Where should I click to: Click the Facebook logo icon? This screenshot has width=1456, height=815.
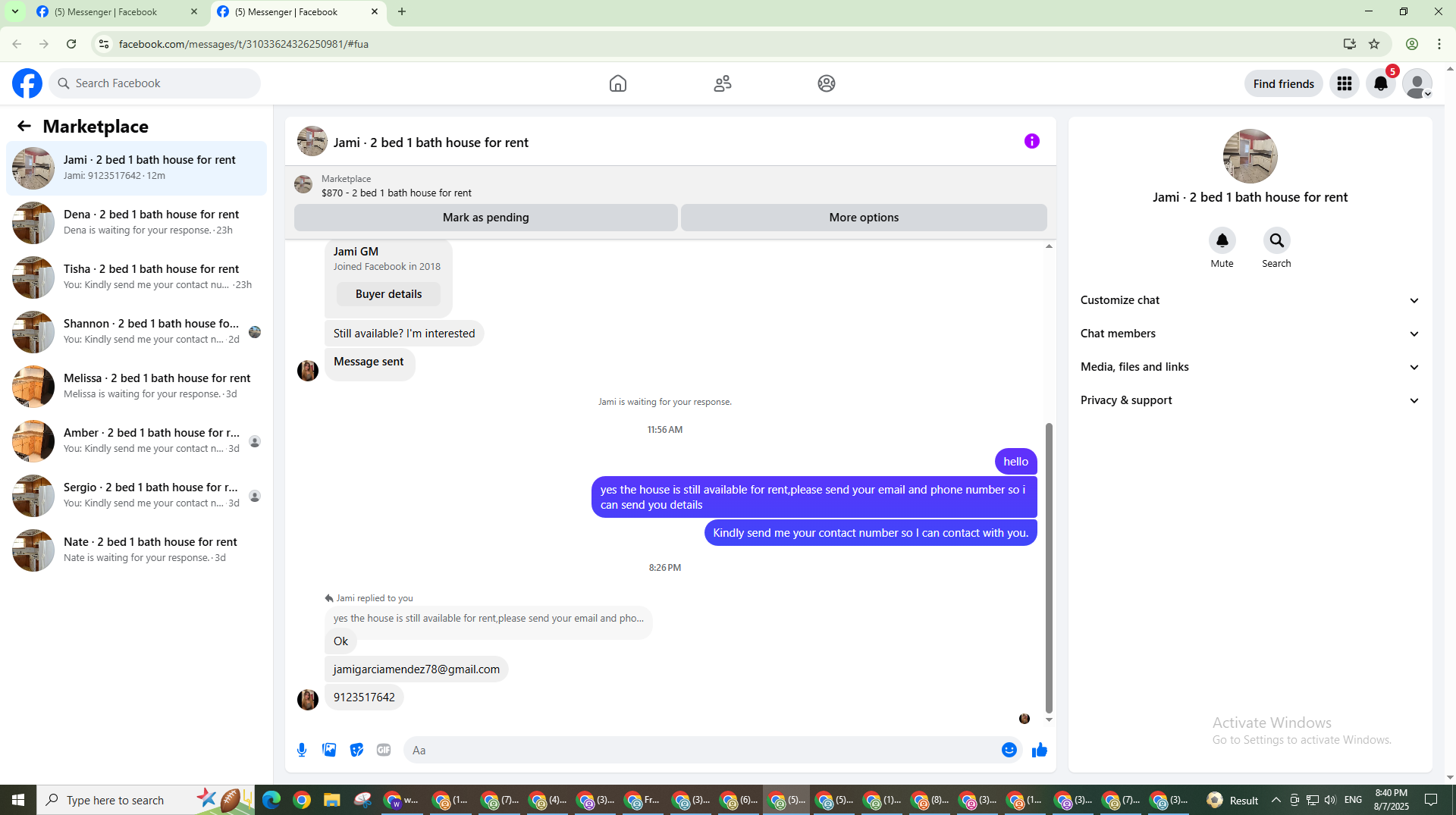tap(27, 83)
